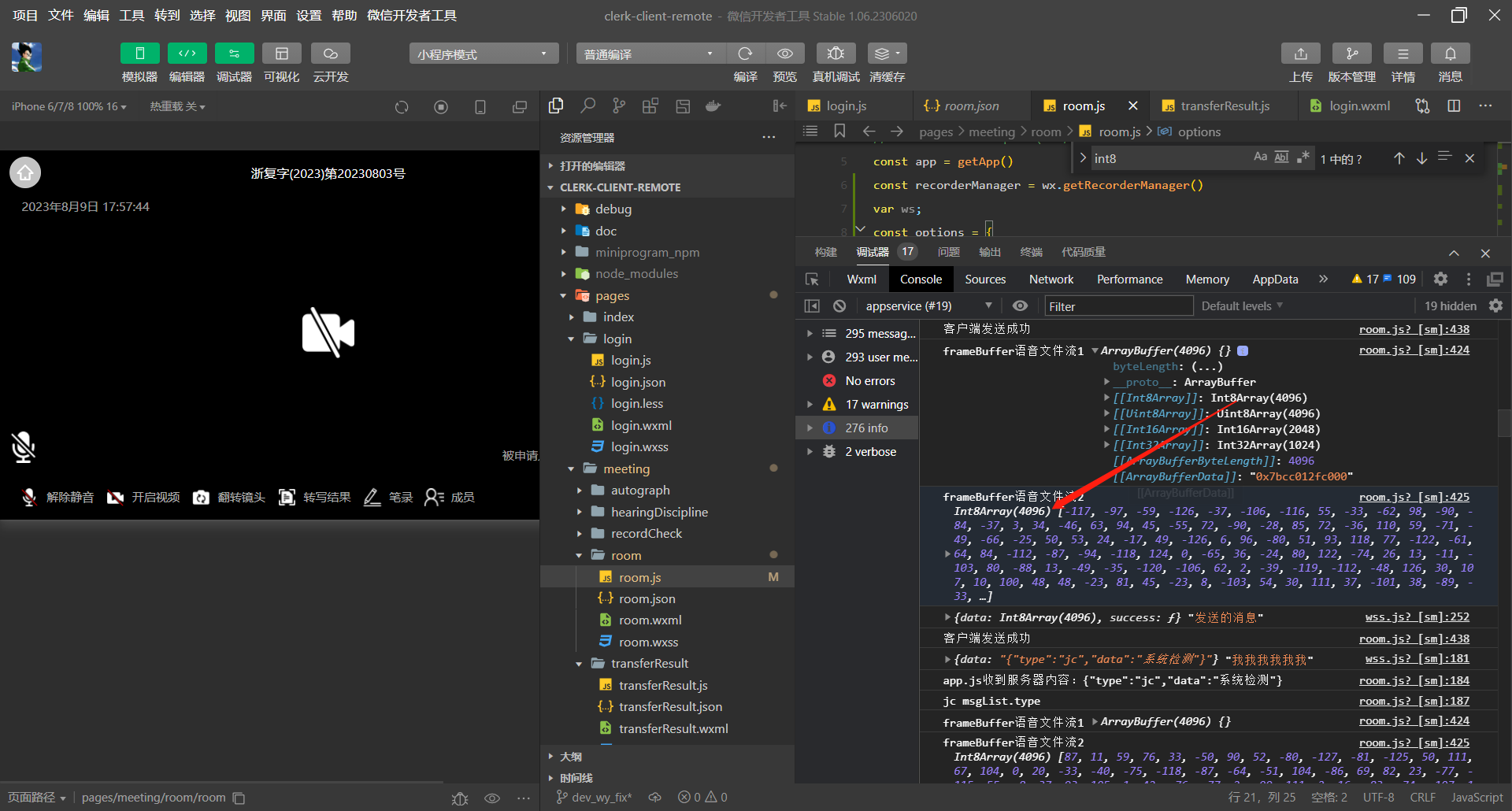This screenshot has width=1512, height=811.
Task: Flip the camera in simulator
Action: [229, 497]
